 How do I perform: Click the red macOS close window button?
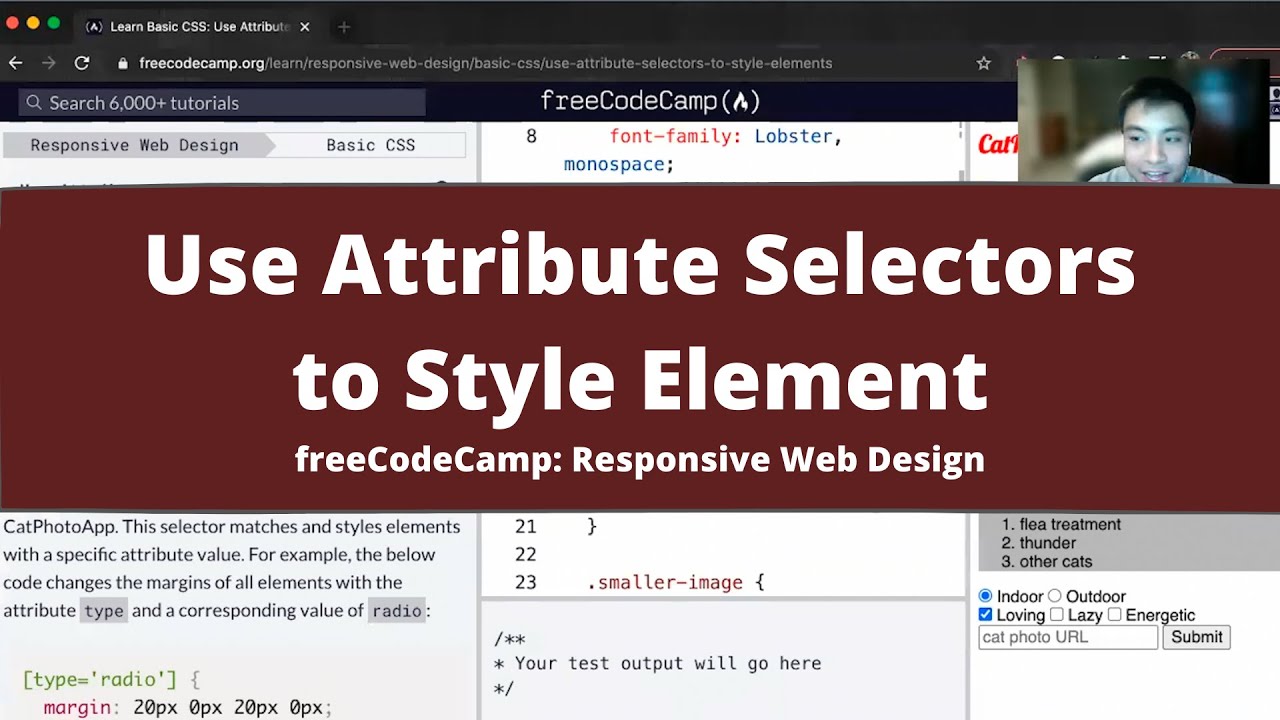13,23
